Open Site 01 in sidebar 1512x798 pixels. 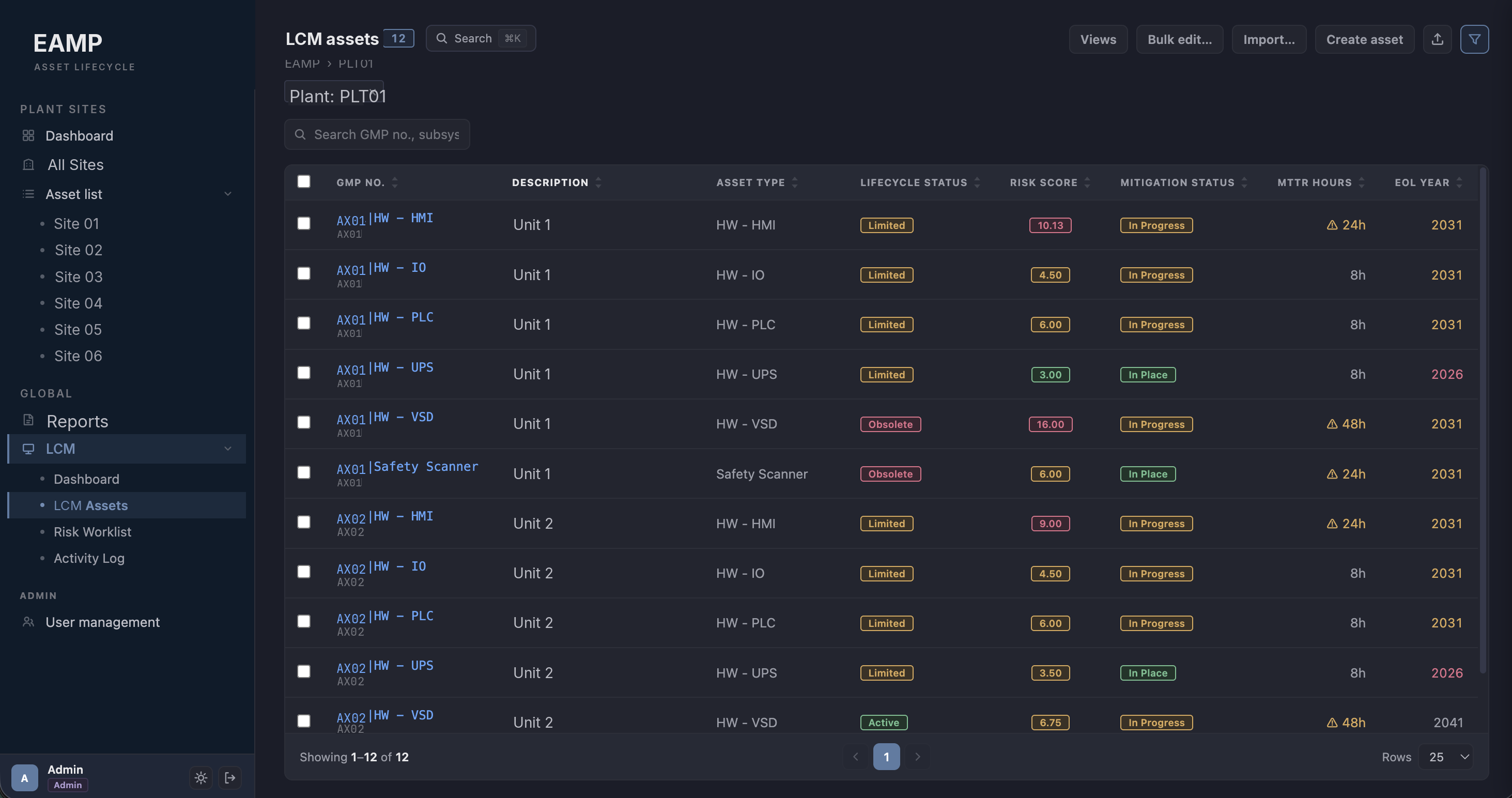tap(76, 224)
